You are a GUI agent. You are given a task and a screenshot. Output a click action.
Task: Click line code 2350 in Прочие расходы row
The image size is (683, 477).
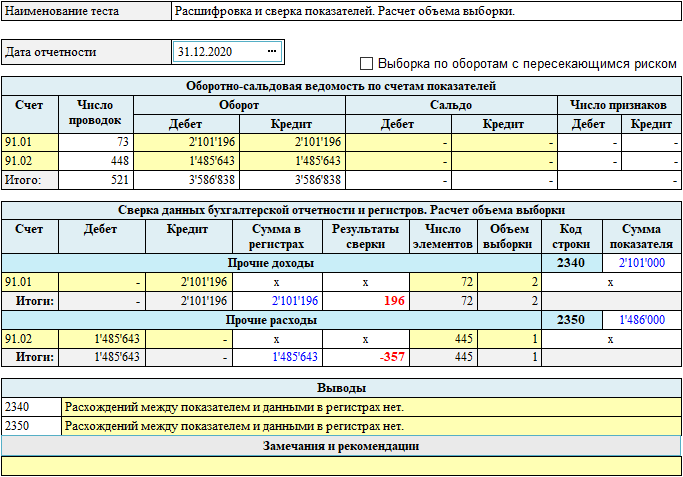[571, 320]
